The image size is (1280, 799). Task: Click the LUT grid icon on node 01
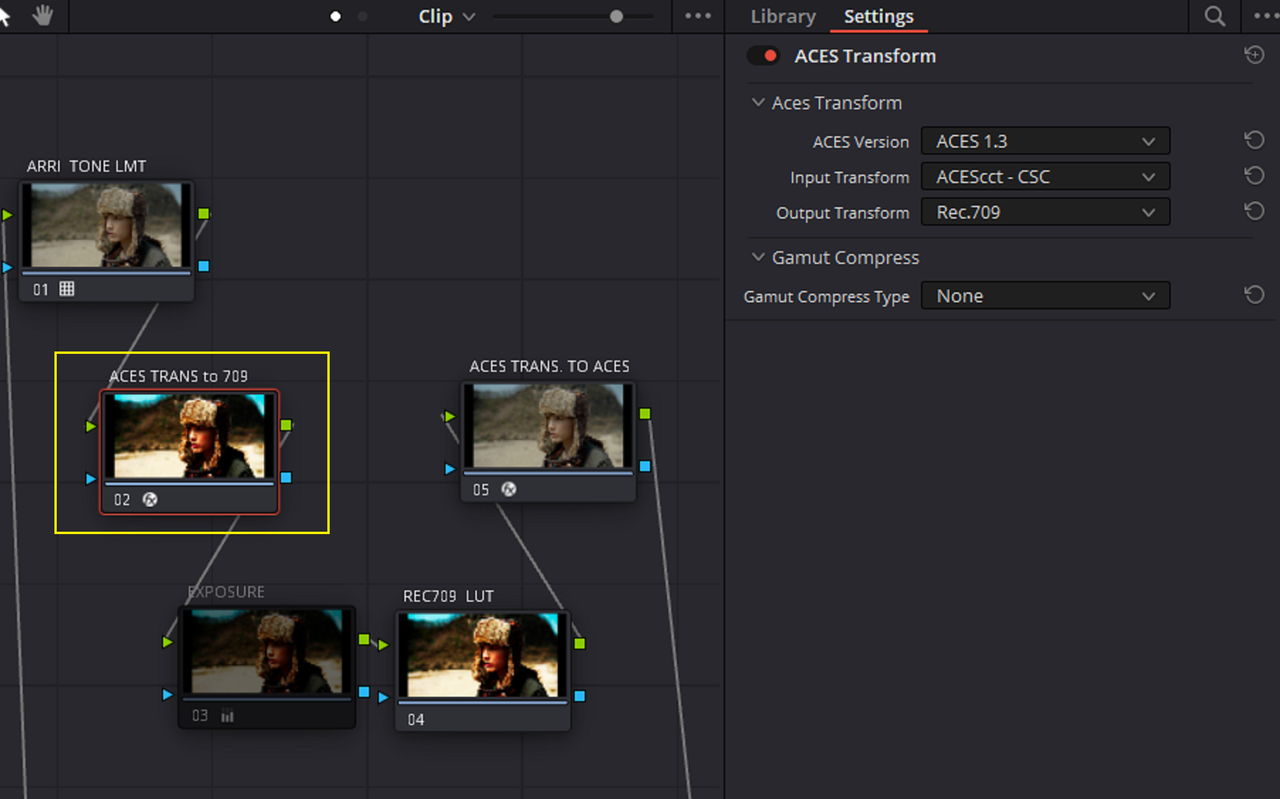(67, 289)
